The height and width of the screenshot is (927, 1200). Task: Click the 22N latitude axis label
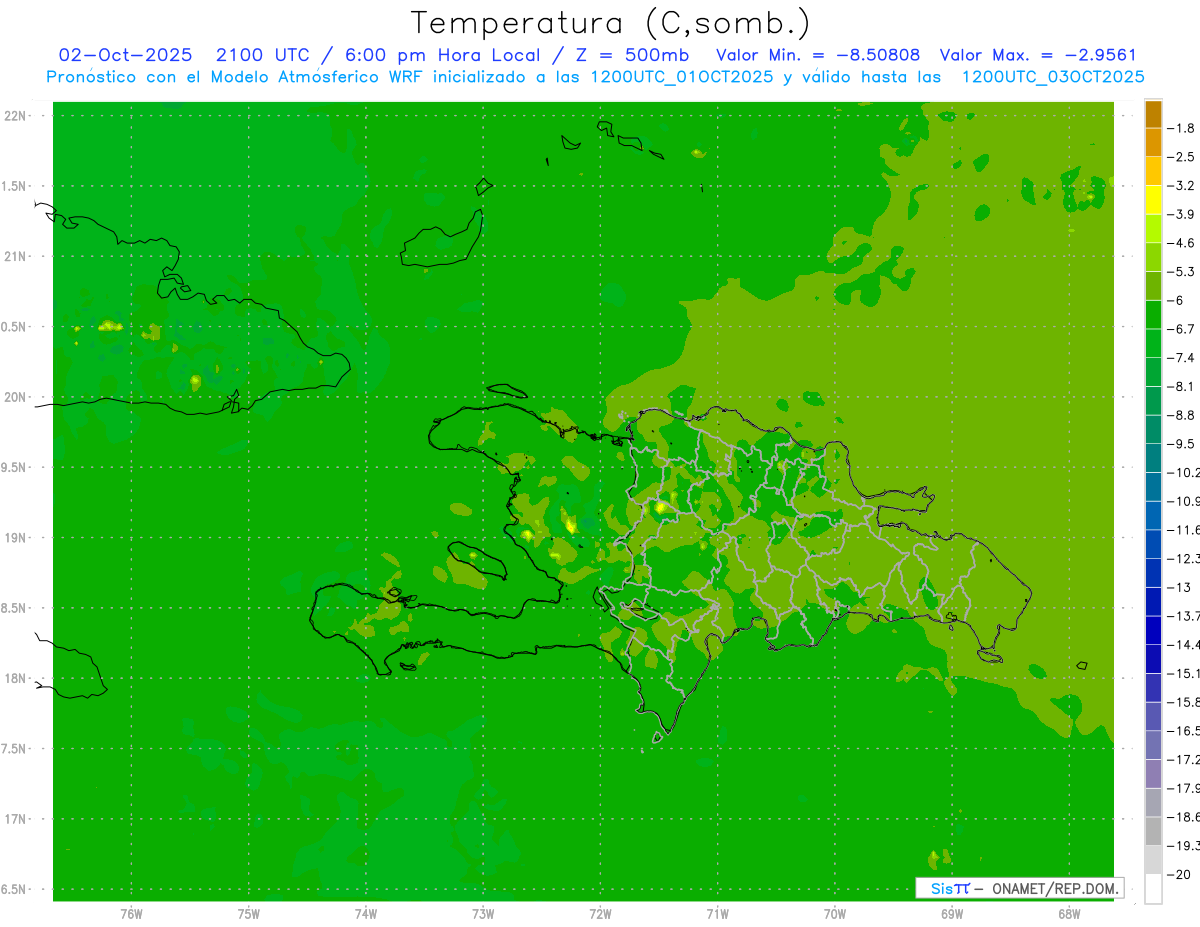17,116
